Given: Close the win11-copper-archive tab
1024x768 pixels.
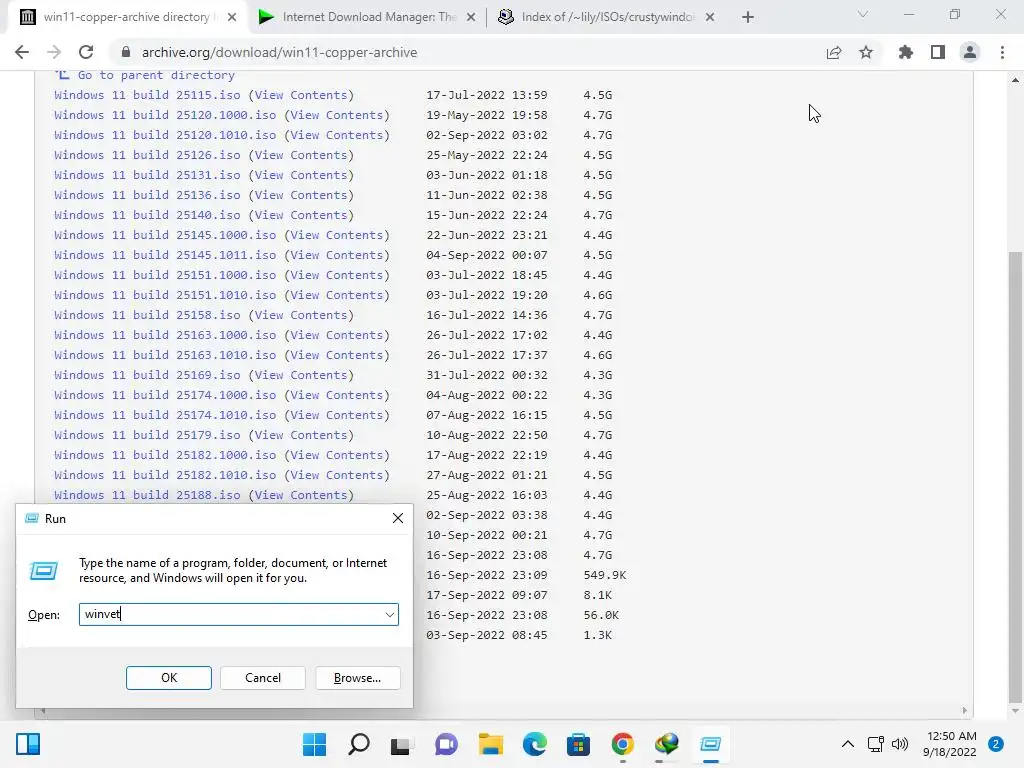Looking at the screenshot, I should [232, 17].
